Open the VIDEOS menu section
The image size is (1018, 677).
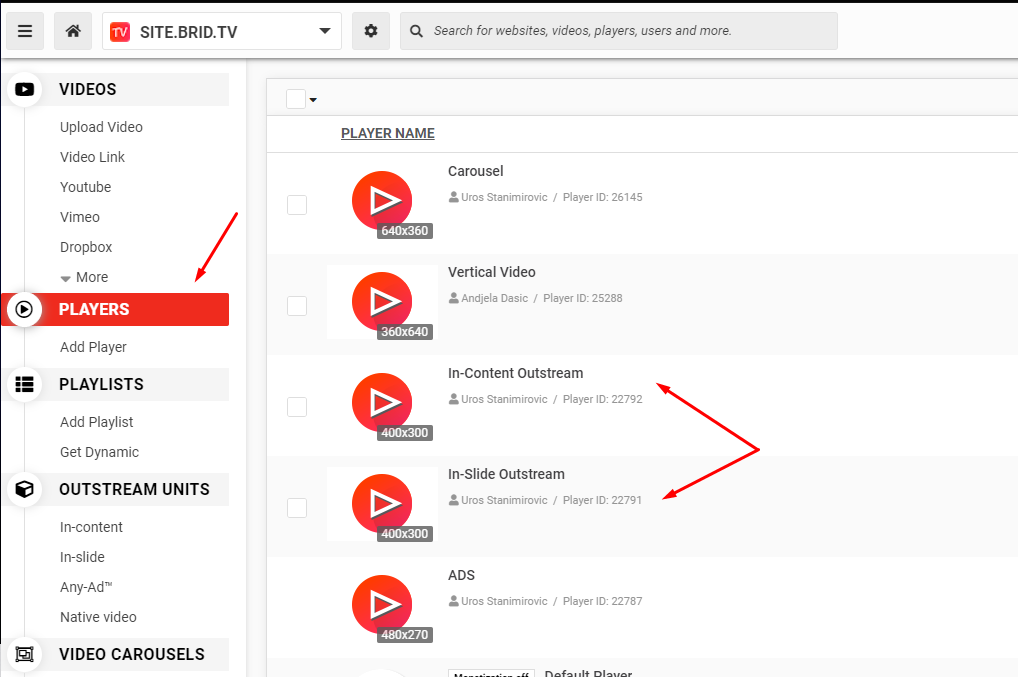88,90
